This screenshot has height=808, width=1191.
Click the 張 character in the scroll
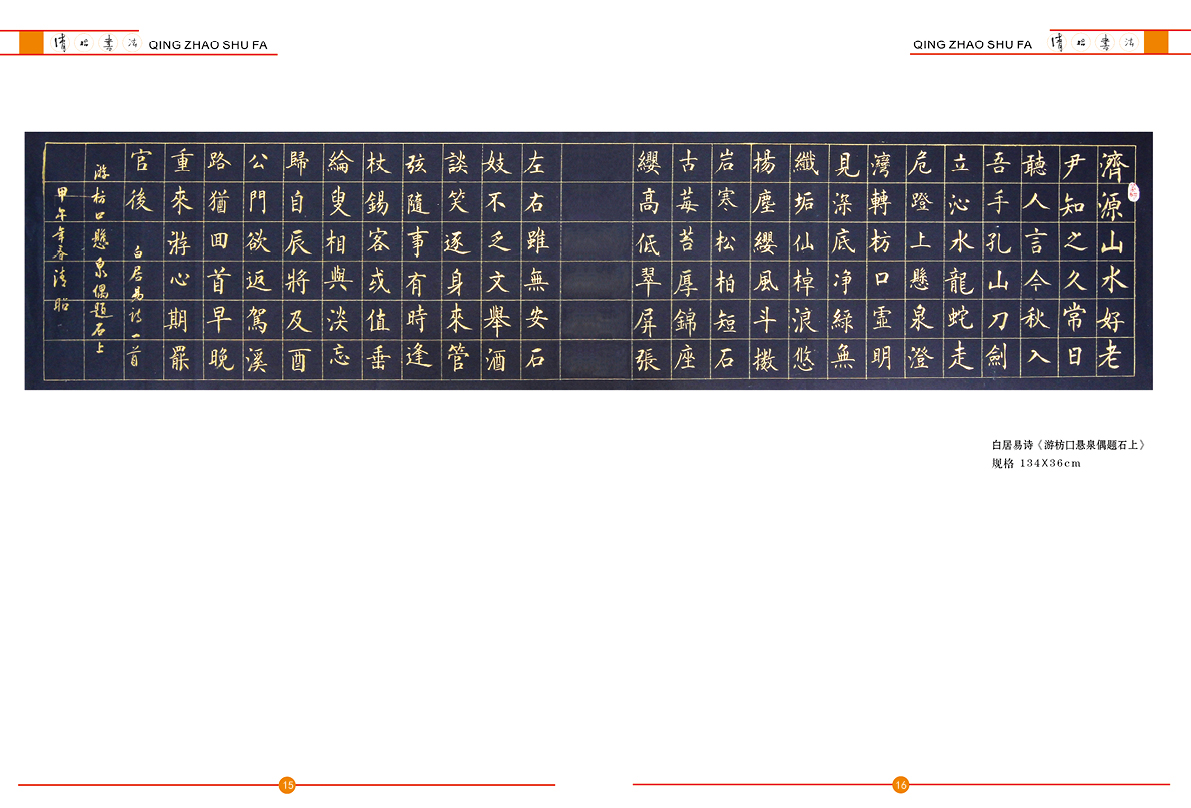pos(648,359)
